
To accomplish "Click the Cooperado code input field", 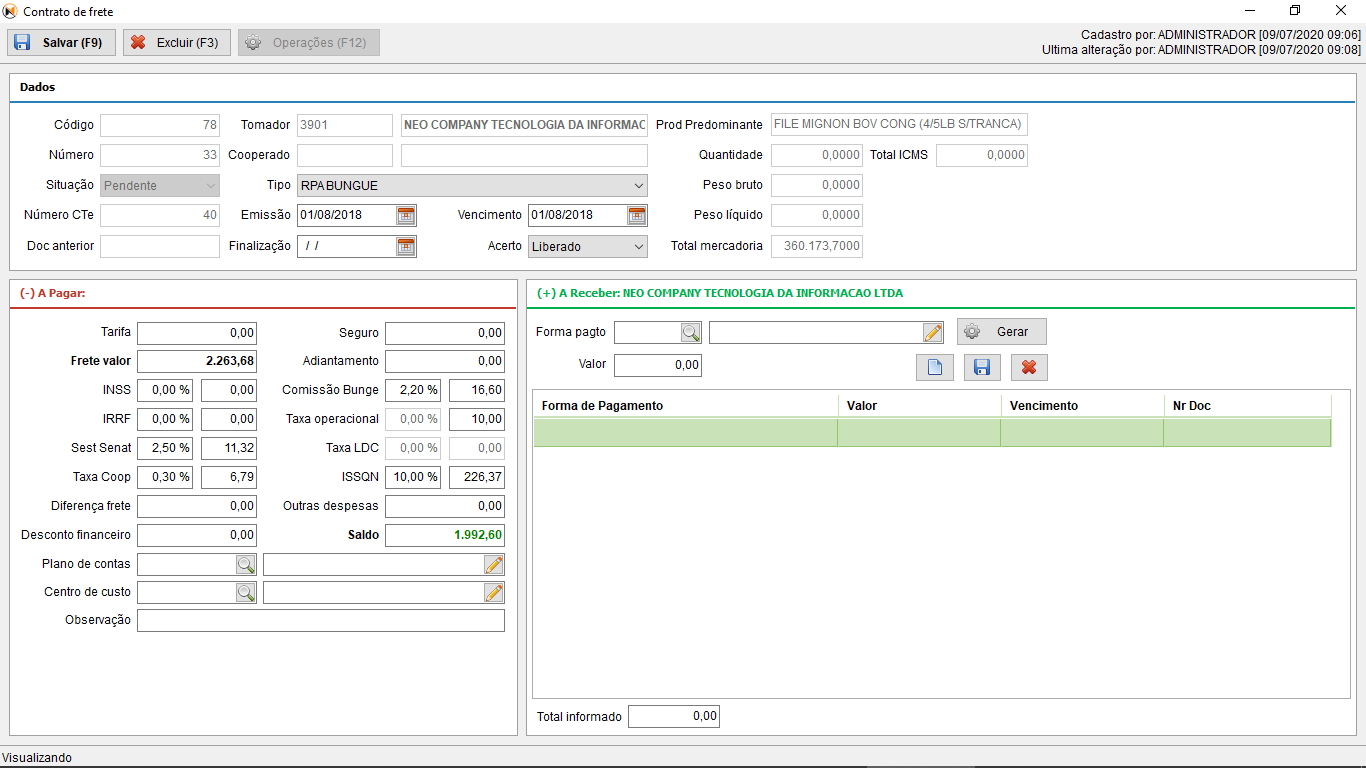I will (x=345, y=155).
